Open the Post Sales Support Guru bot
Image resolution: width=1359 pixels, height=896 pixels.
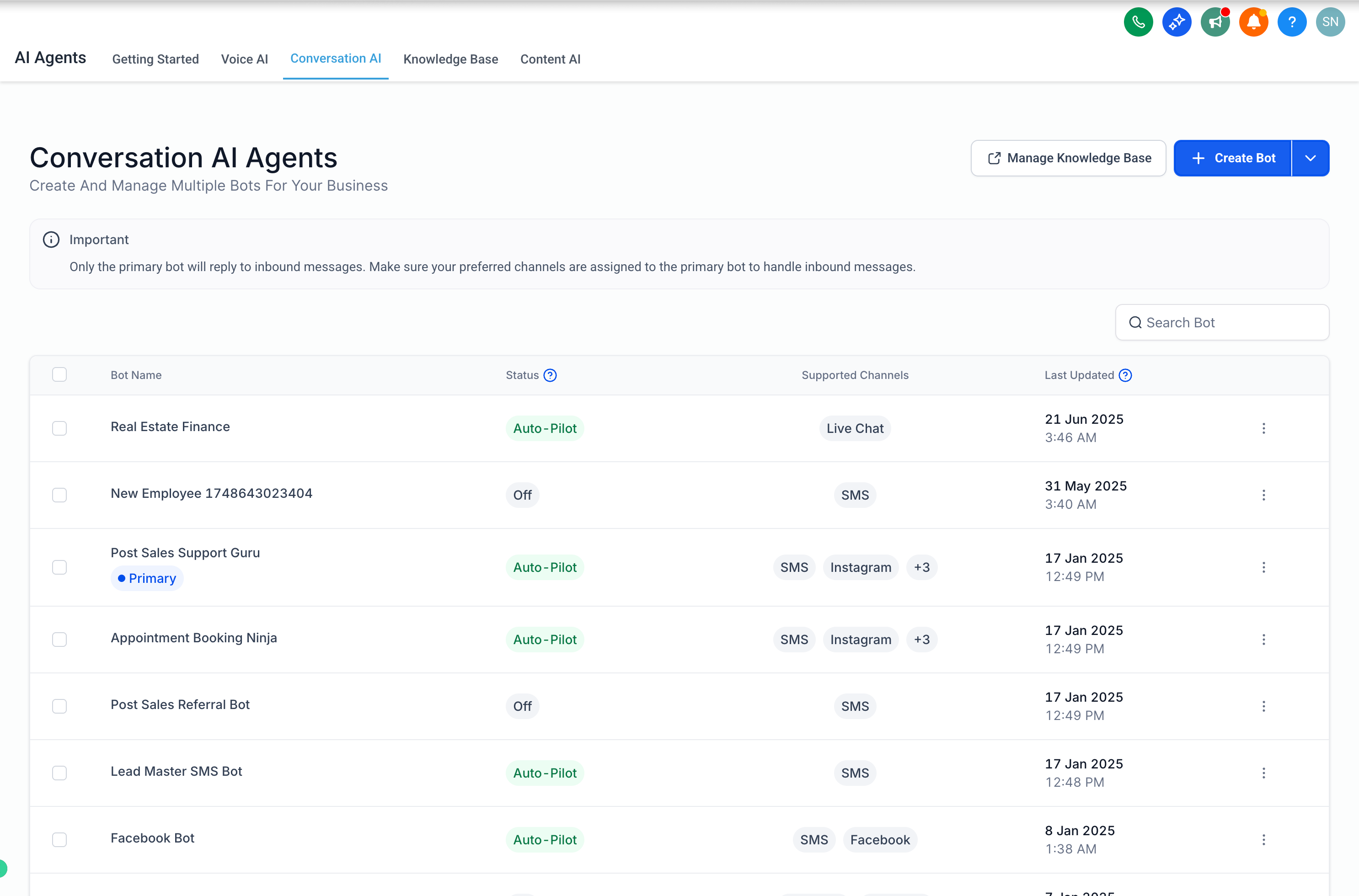[185, 553]
